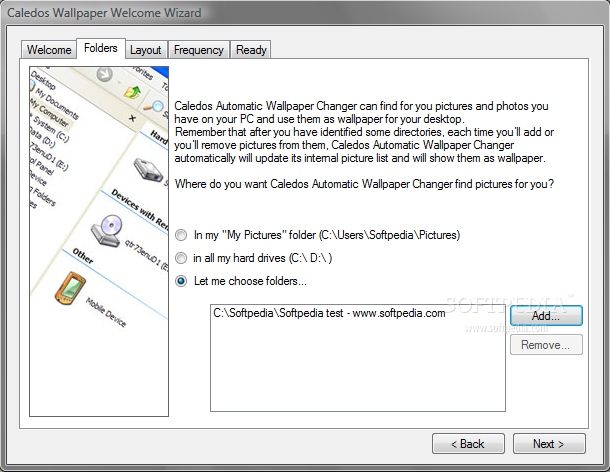
Task: Go back with the < Back button
Action: [468, 444]
